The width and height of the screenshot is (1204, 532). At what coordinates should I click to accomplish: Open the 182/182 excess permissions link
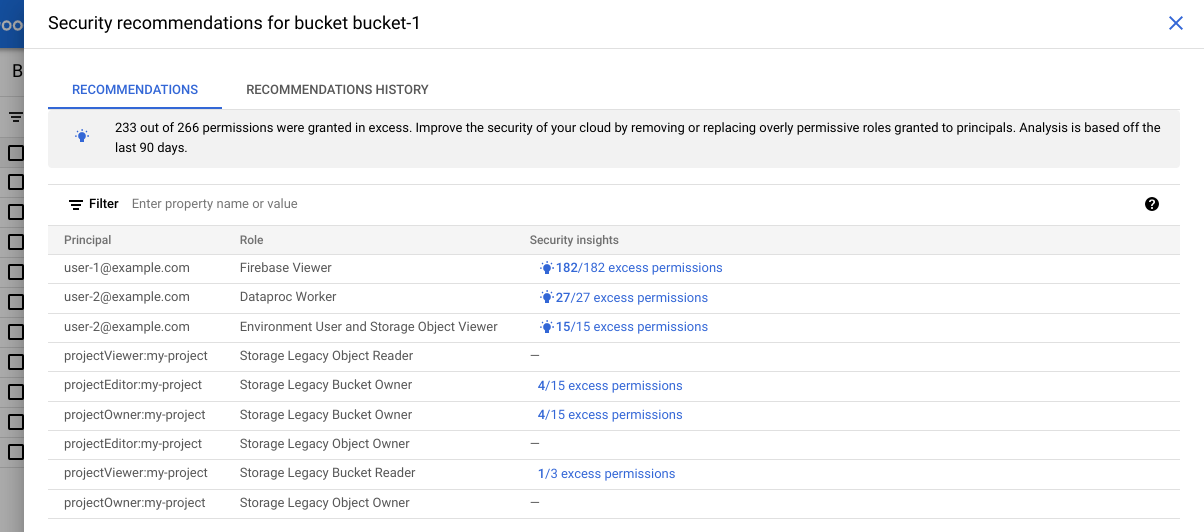coord(638,268)
